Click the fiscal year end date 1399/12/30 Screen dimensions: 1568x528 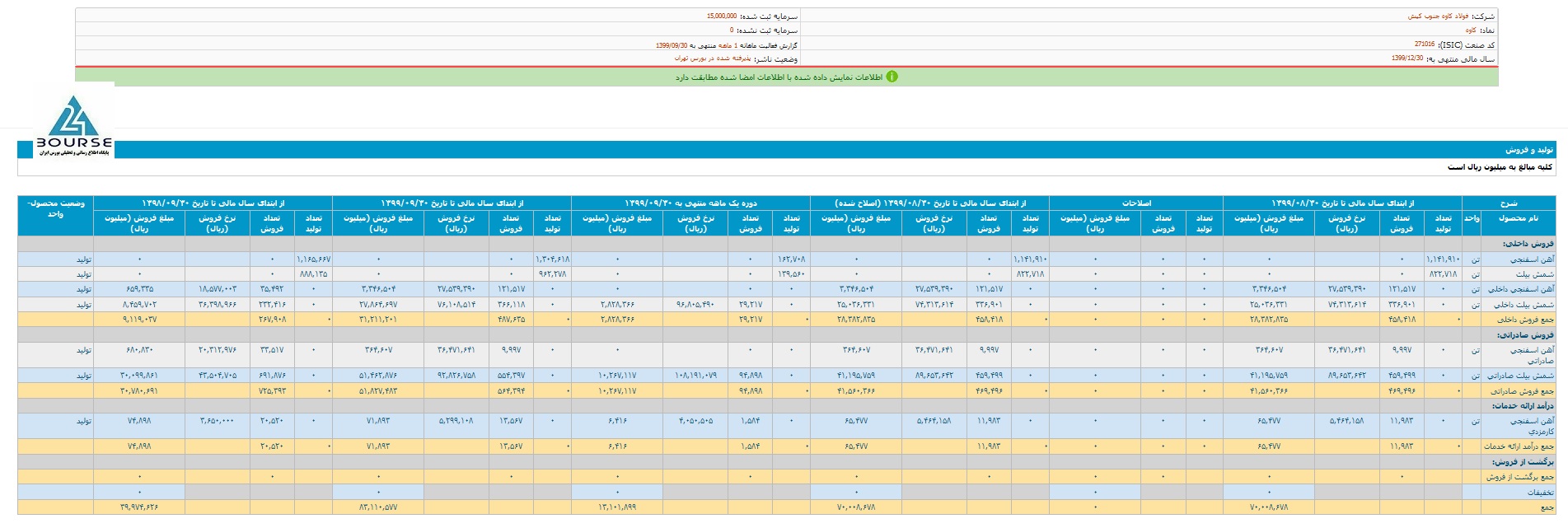coord(1407,58)
